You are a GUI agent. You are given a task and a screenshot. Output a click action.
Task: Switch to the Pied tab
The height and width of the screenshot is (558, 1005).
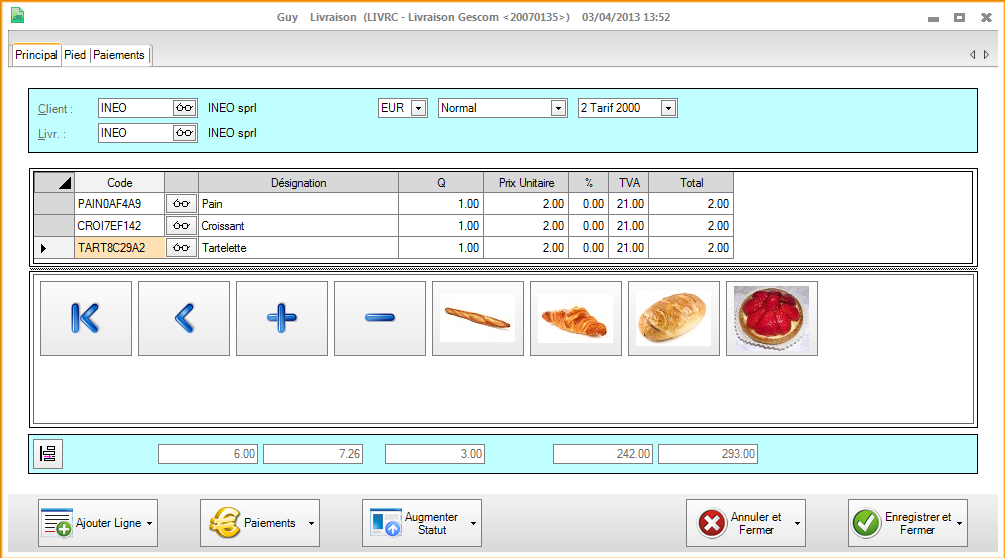click(x=75, y=55)
